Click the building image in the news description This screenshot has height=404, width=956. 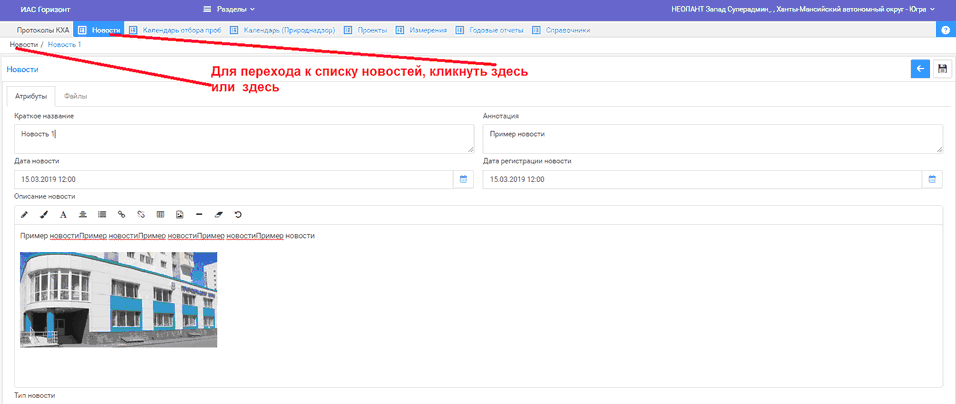118,300
